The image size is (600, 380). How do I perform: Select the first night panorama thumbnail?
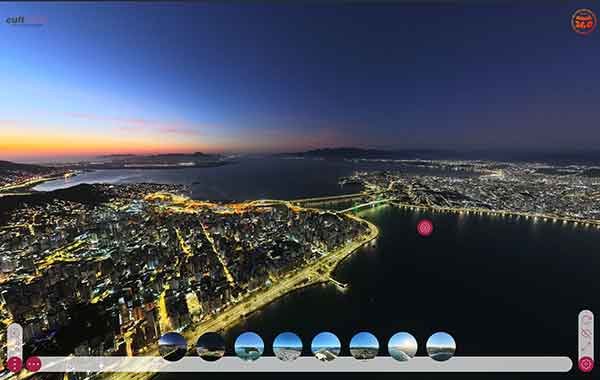[173, 347]
